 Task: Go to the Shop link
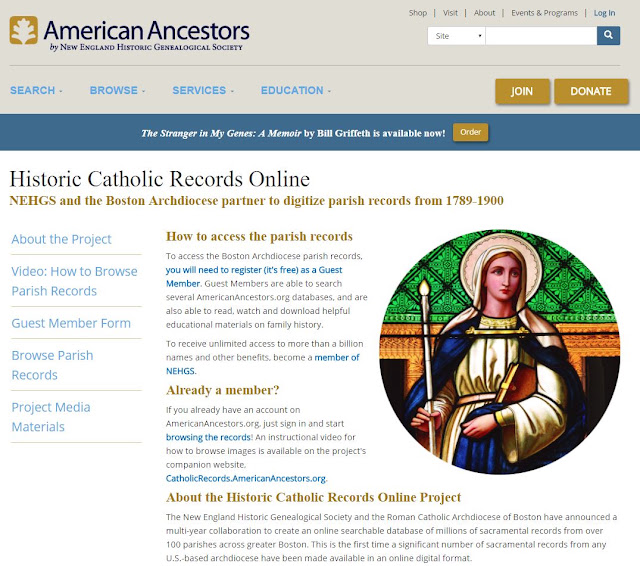[x=418, y=13]
